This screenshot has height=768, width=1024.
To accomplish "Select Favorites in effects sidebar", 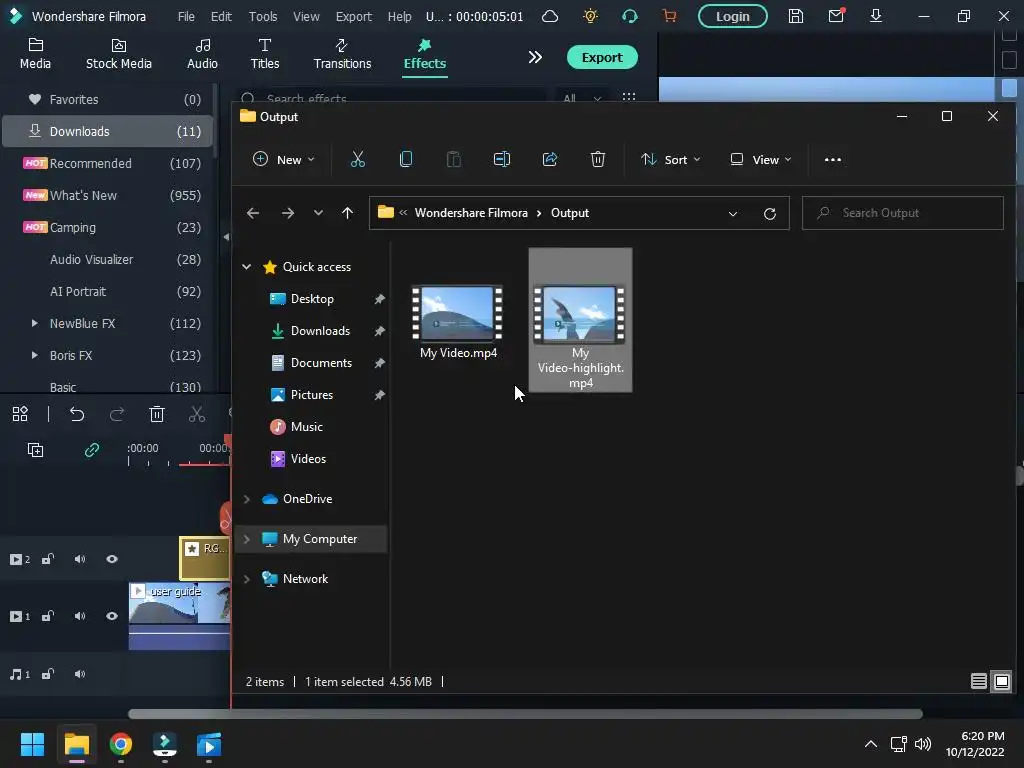I will (108, 99).
